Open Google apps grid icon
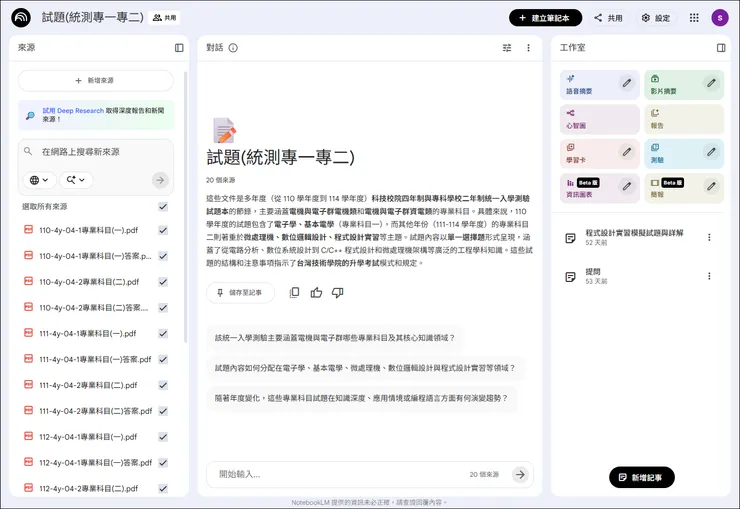This screenshot has width=740, height=509. click(694, 18)
